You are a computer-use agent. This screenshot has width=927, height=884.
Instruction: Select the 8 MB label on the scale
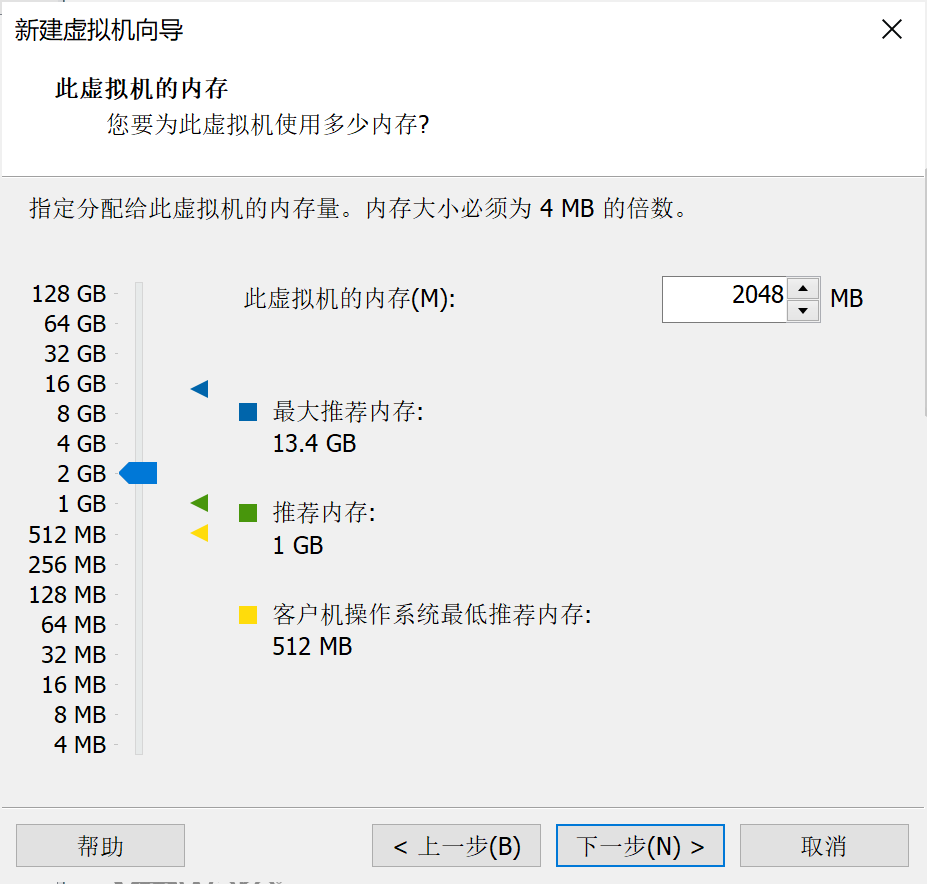point(80,714)
